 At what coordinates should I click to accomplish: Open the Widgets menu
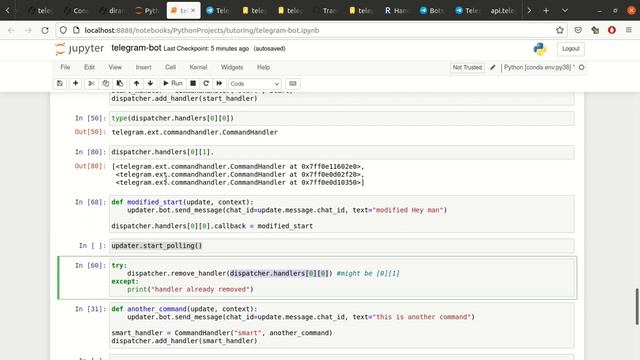click(232, 67)
